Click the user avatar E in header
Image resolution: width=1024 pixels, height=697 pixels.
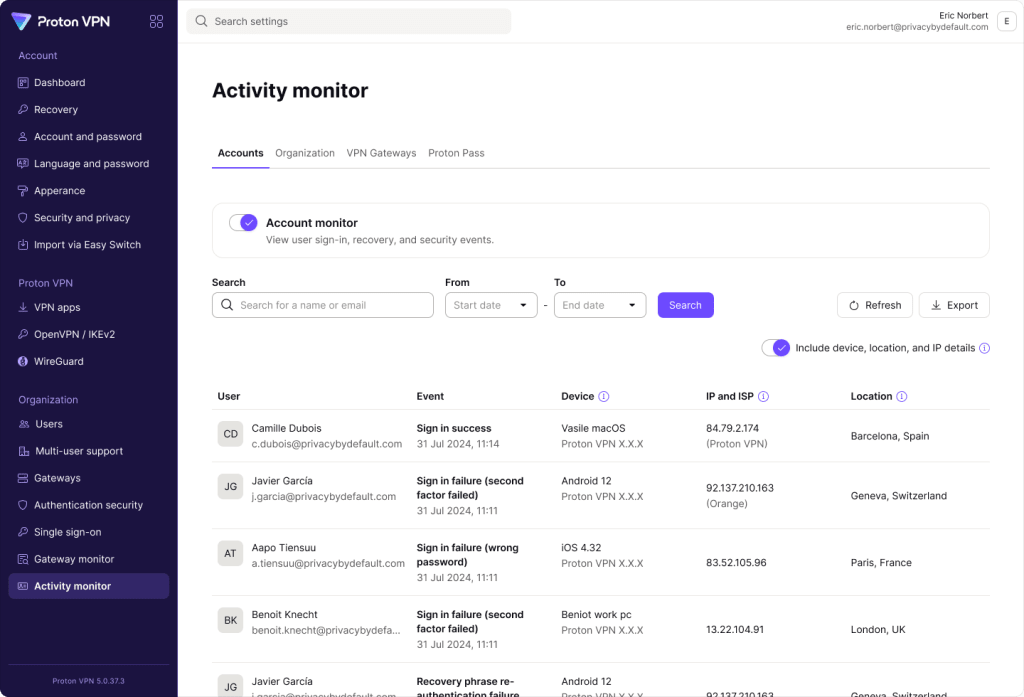tap(1006, 22)
